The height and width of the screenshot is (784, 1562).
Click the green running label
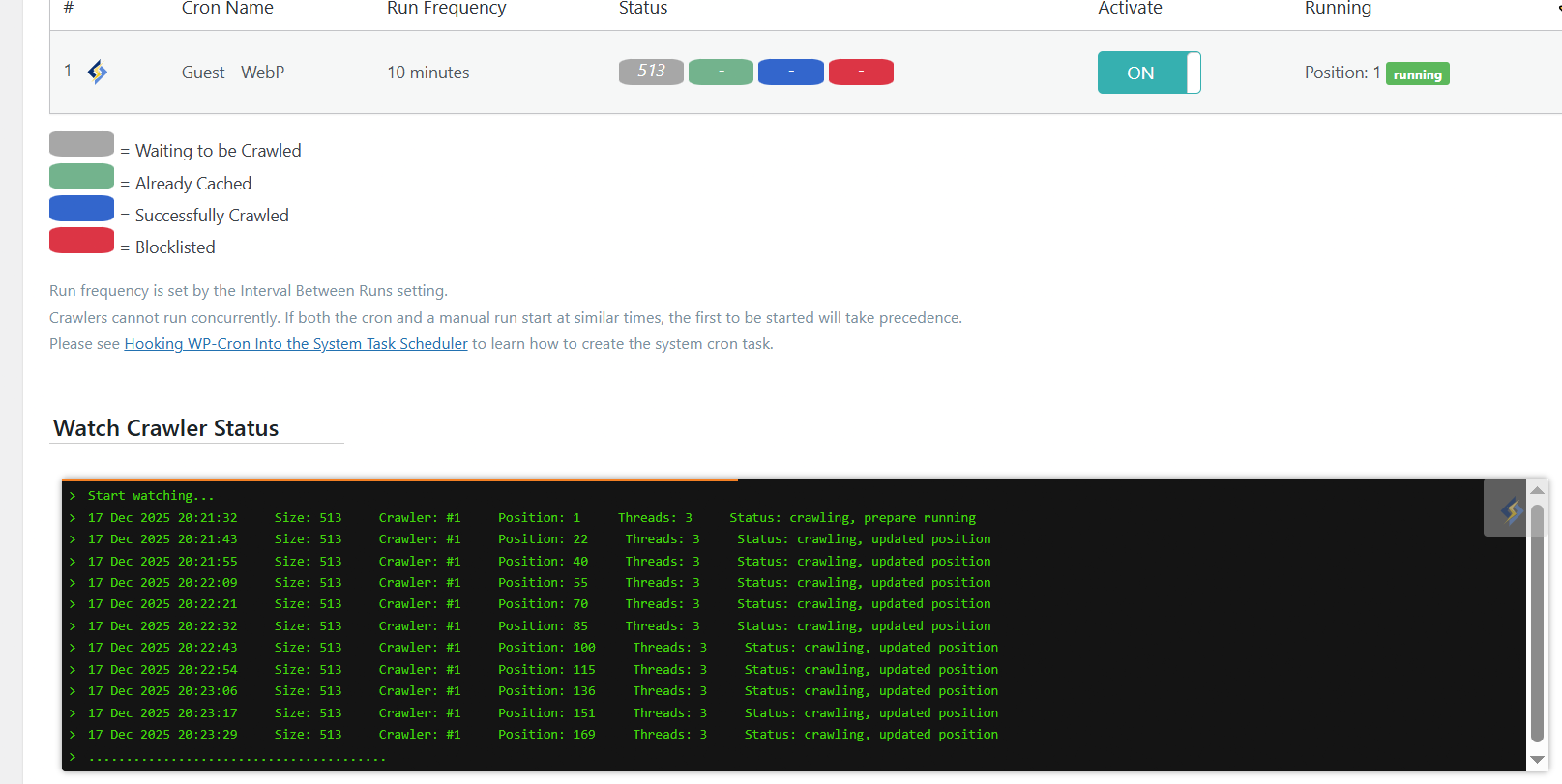coord(1417,74)
